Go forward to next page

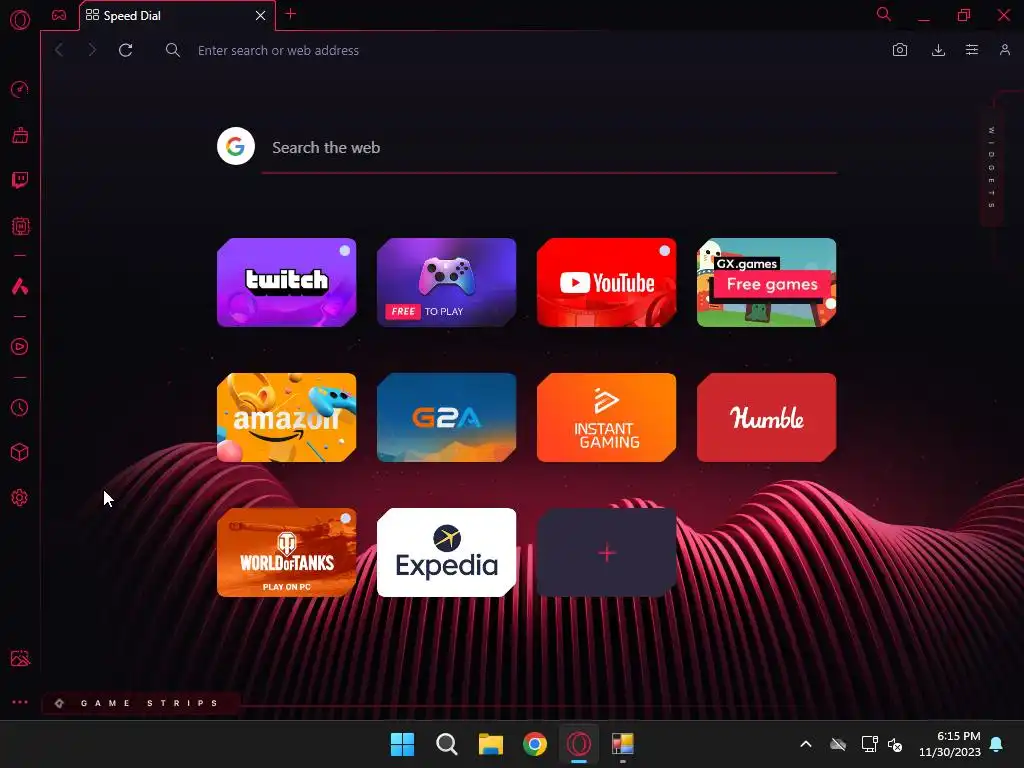[92, 50]
